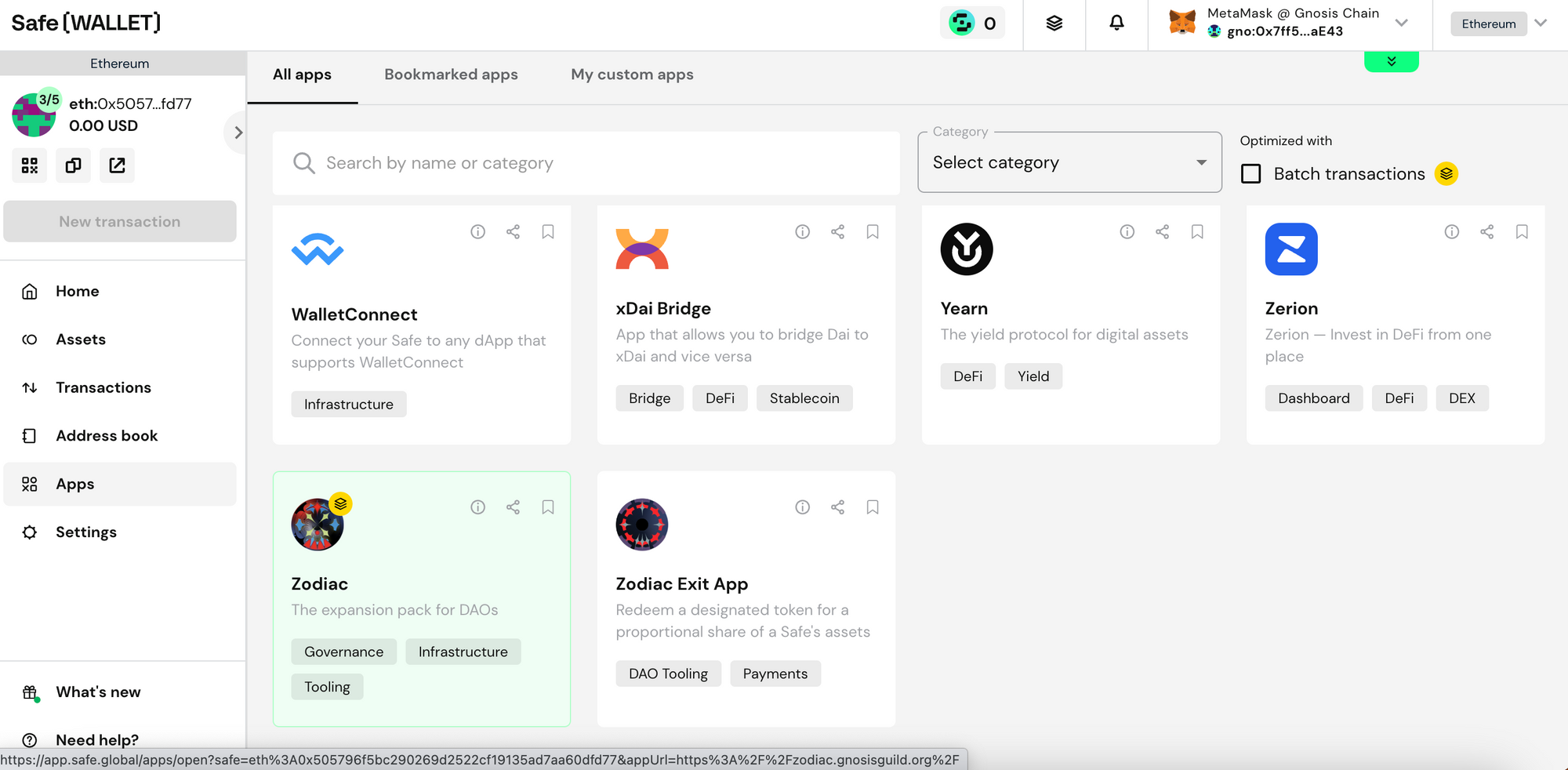Expand the green double-chevron banner tab

(1392, 62)
